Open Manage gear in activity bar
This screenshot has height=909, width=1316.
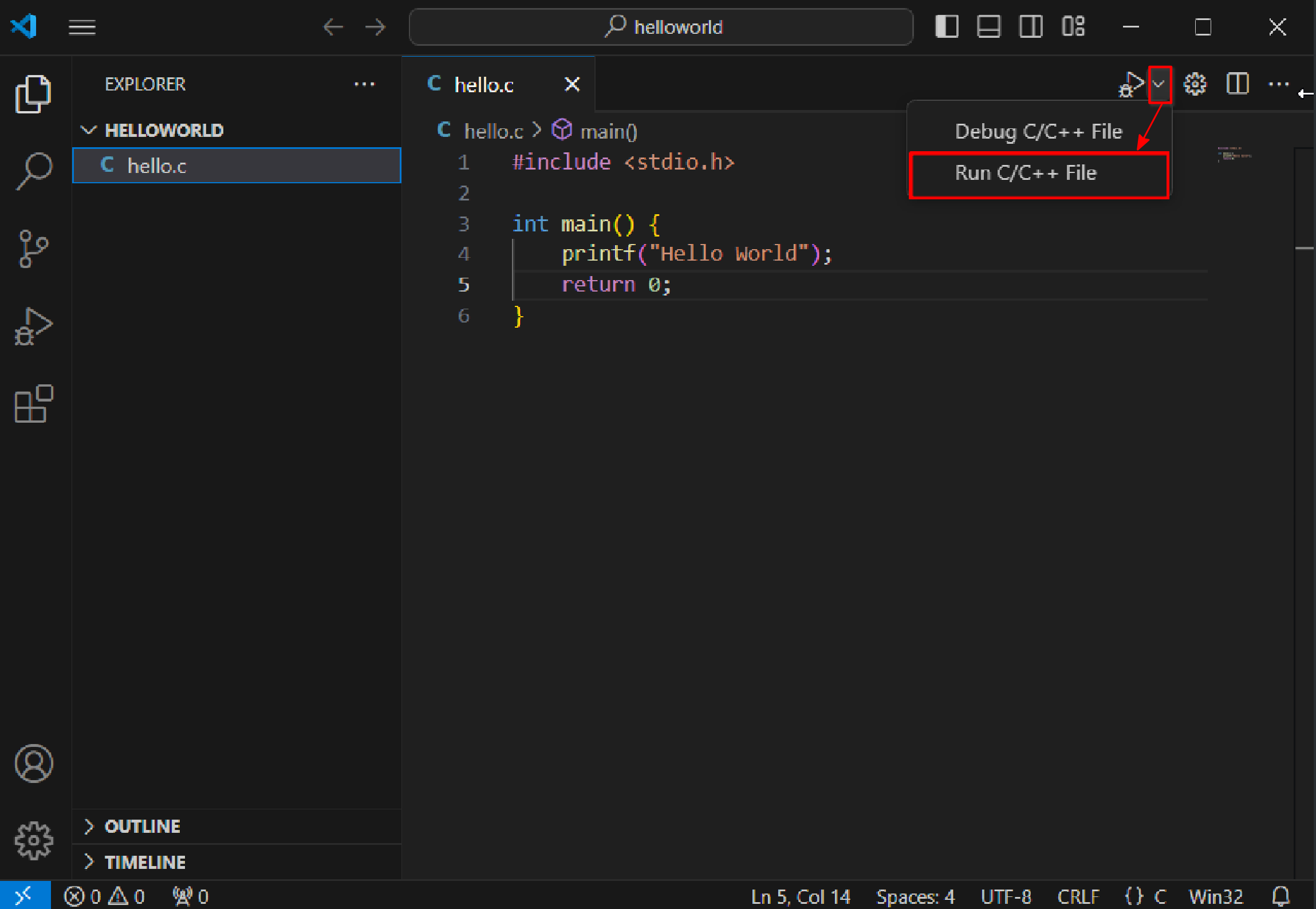pos(34,840)
